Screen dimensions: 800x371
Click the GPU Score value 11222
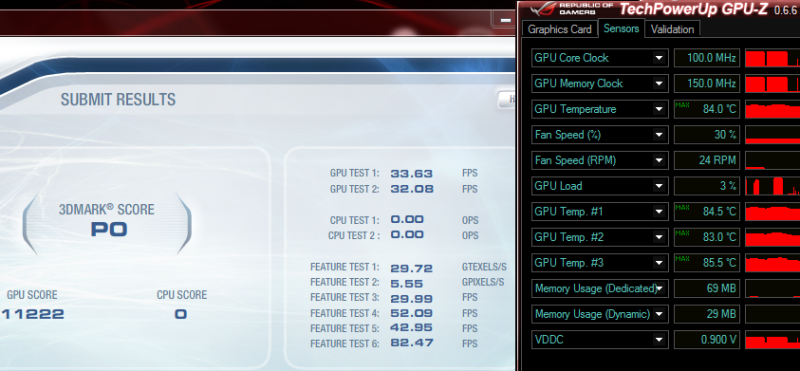(x=32, y=314)
